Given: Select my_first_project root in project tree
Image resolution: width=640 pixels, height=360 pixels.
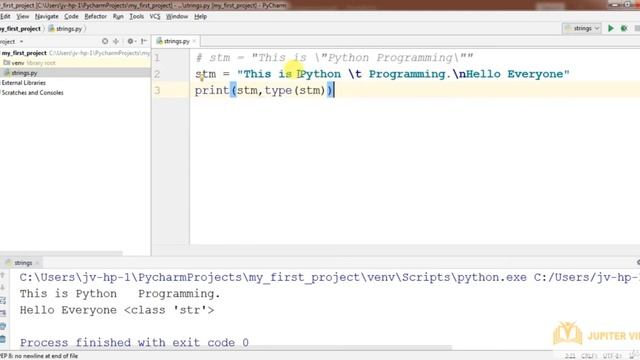Looking at the screenshot, I should coord(75,53).
